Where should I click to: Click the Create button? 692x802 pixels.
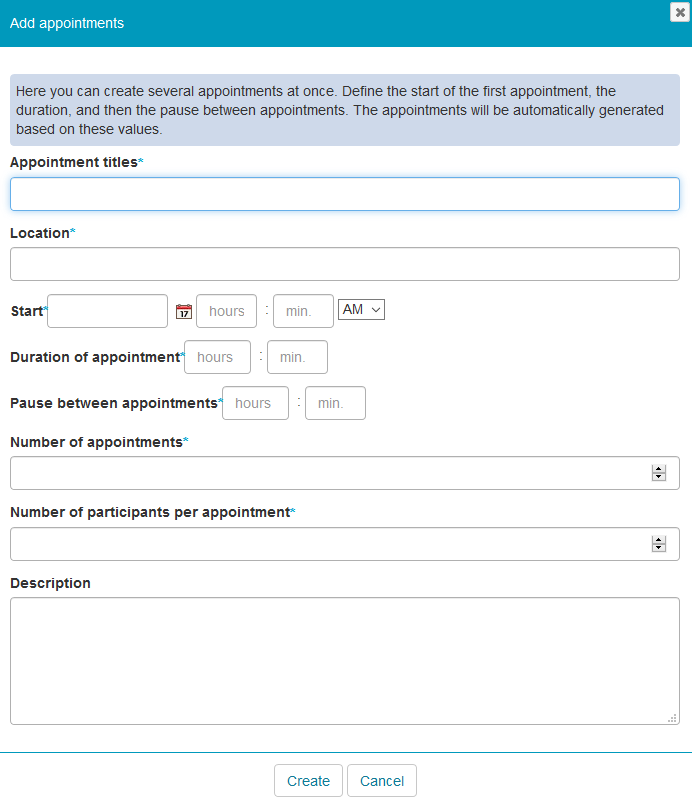point(308,781)
